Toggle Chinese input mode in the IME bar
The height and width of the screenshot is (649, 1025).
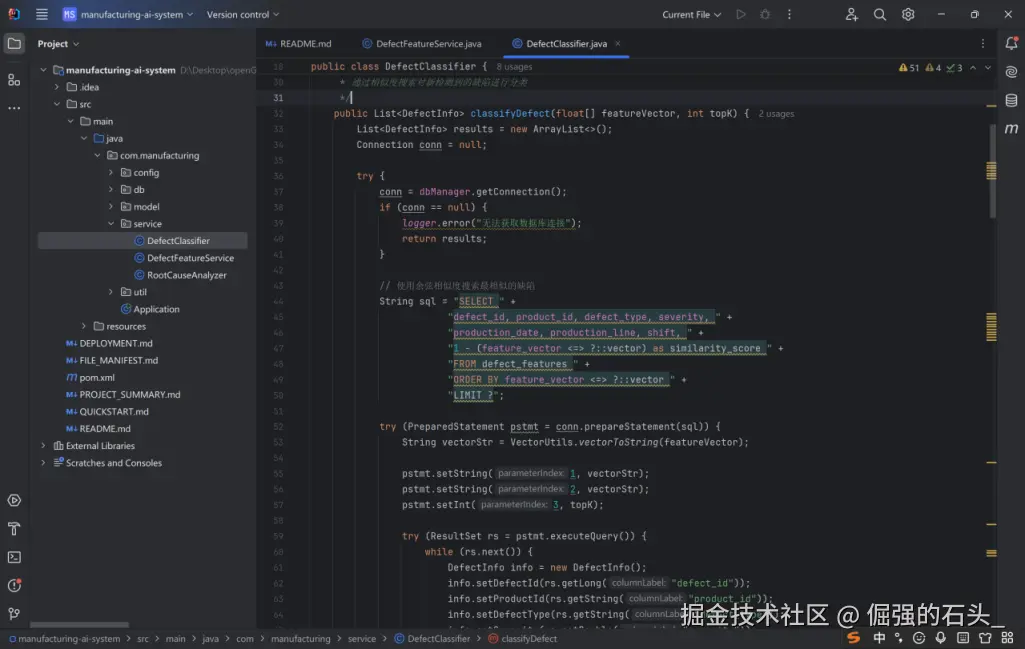pos(879,637)
